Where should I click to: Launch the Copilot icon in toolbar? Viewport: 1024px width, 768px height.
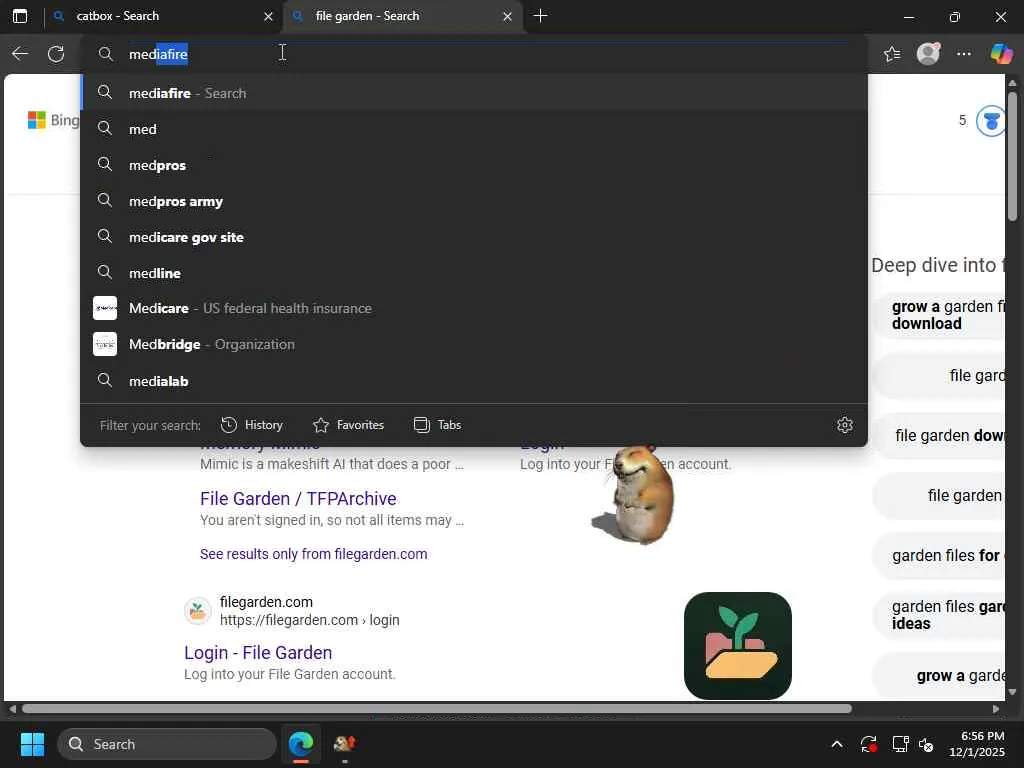pyautogui.click(x=1000, y=54)
